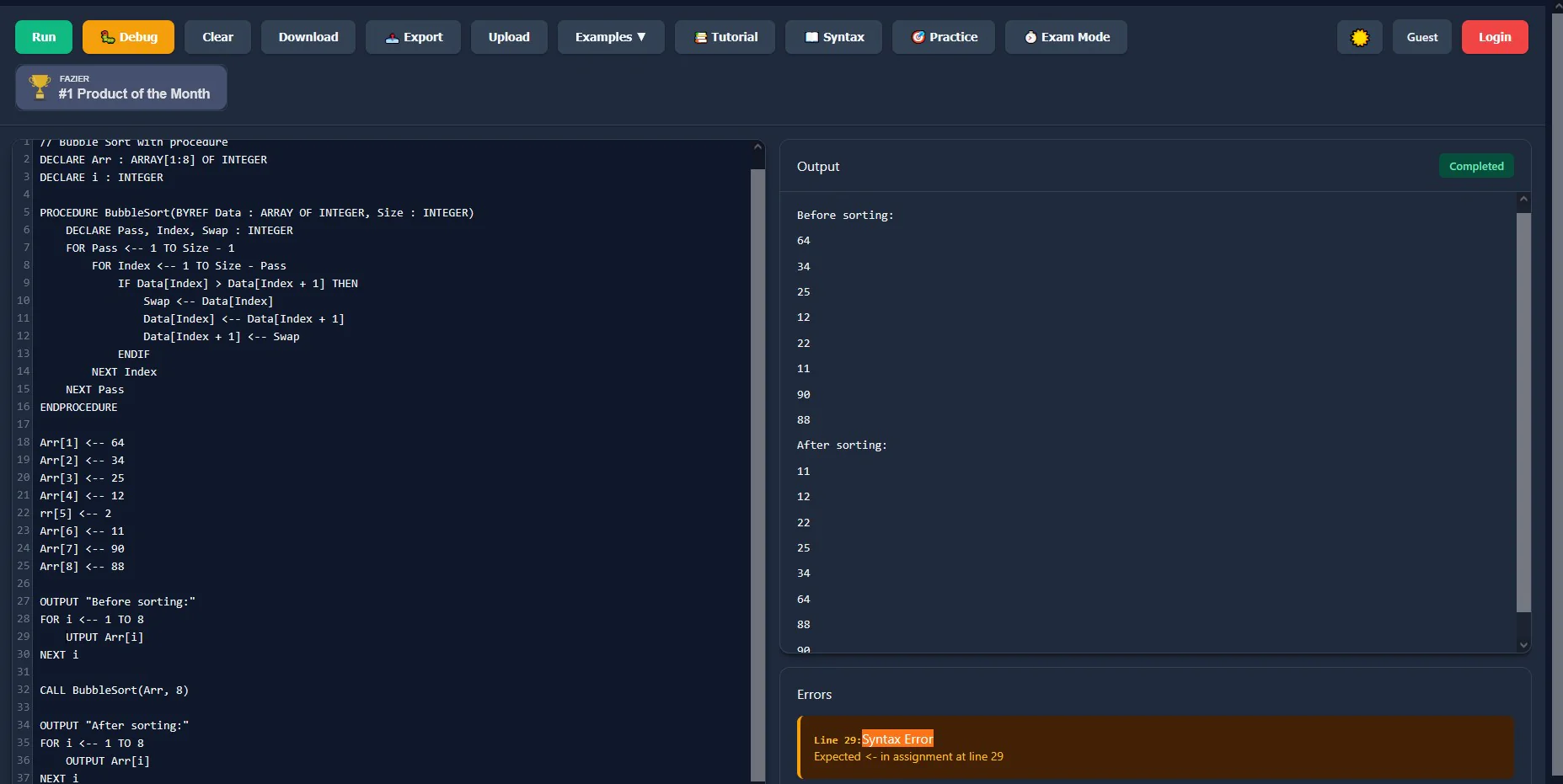The width and height of the screenshot is (1563, 784).
Task: Click the Fazier trophy badge icon
Action: 39,86
